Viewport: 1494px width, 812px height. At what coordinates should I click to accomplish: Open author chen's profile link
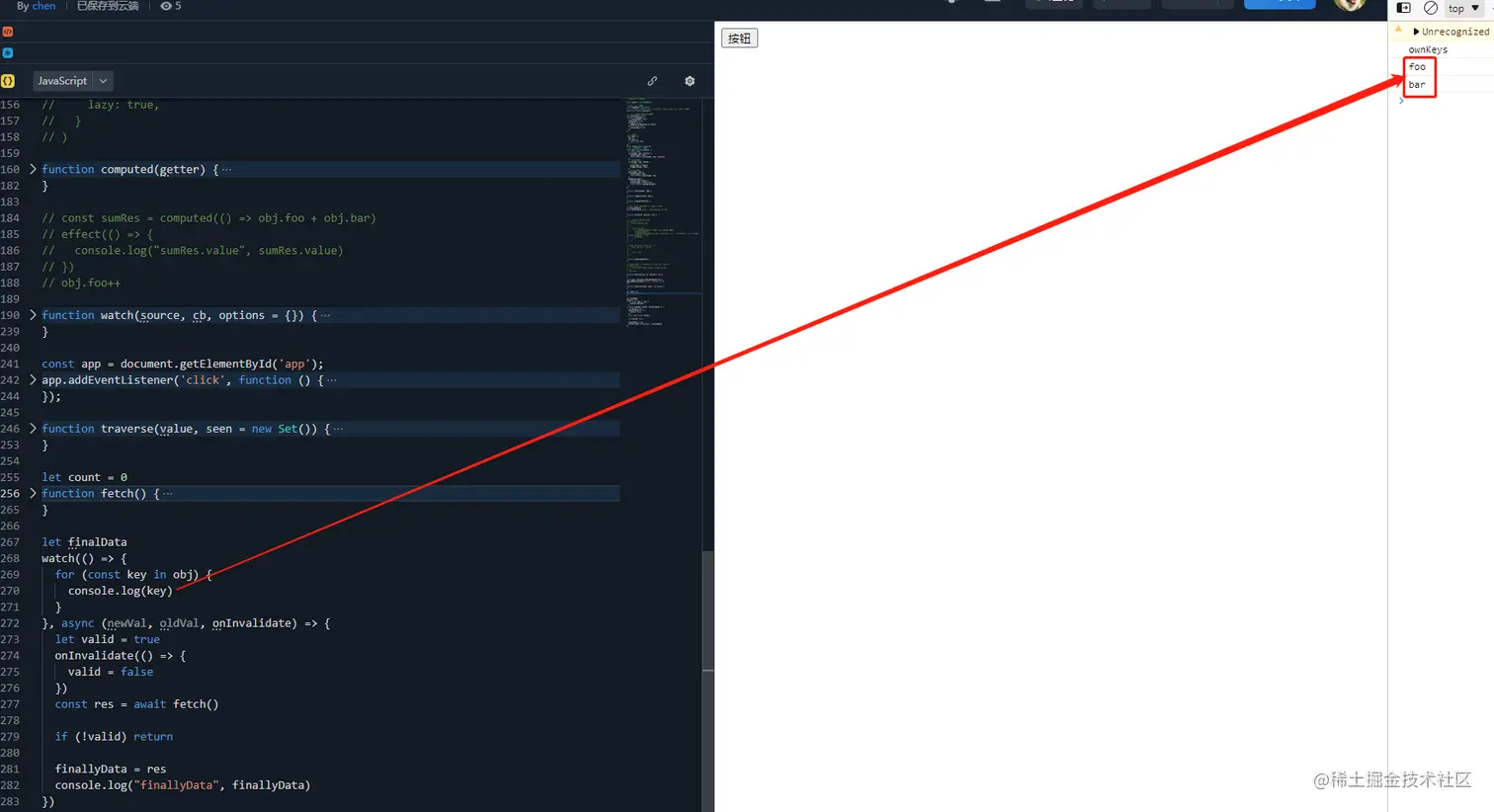[x=44, y=6]
